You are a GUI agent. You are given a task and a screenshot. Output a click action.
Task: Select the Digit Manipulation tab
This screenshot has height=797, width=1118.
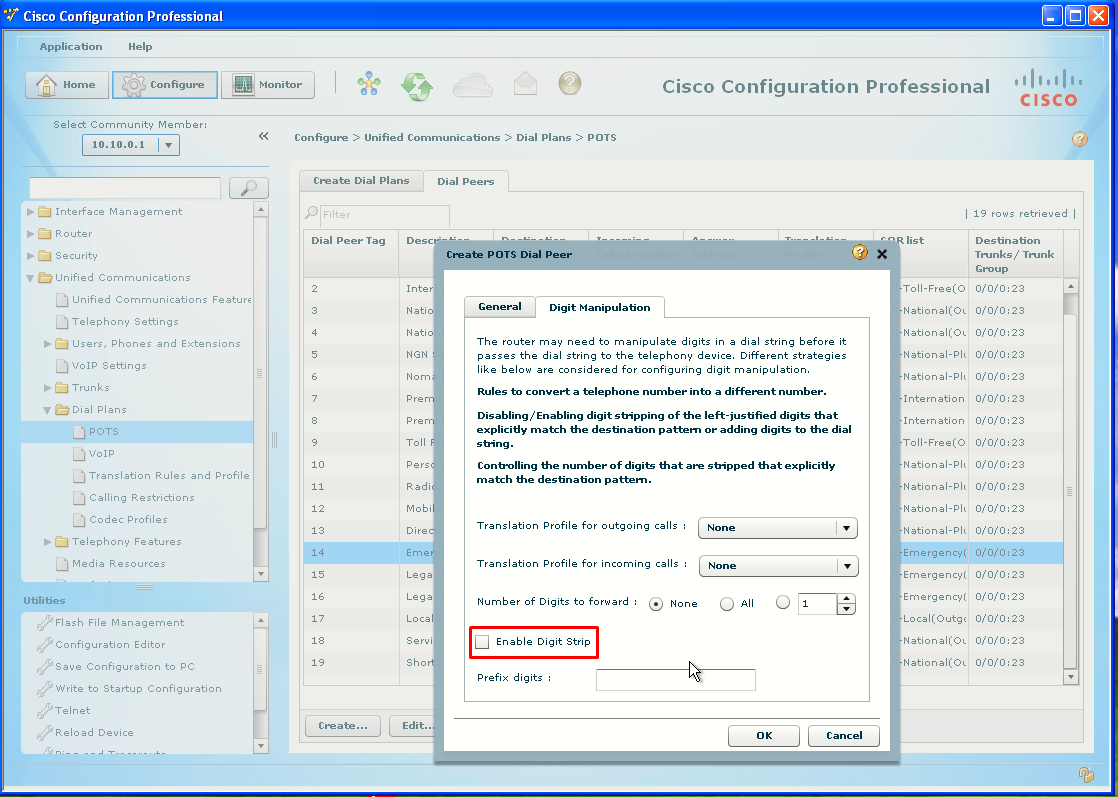click(600, 307)
